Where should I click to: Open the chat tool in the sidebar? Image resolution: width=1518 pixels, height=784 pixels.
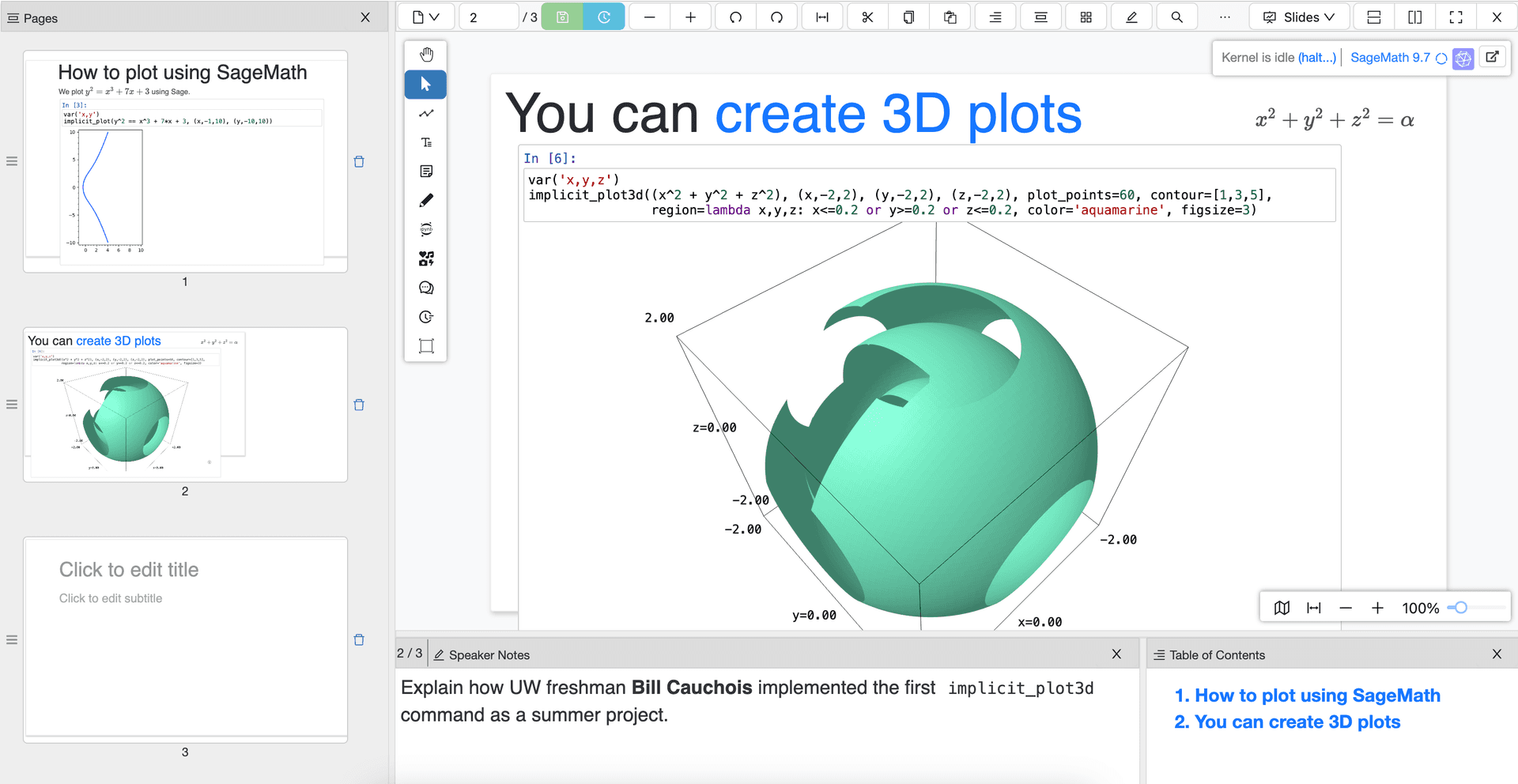coord(426,288)
